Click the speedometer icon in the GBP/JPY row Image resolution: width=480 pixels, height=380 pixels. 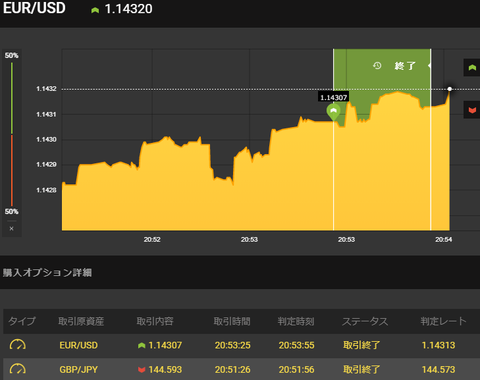click(18, 369)
